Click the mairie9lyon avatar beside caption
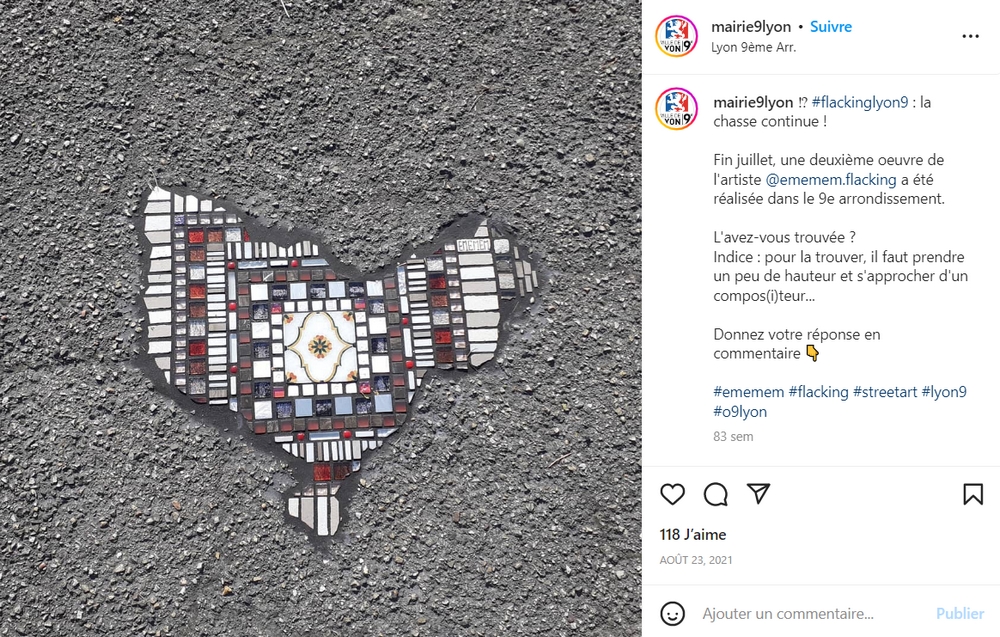 (x=677, y=109)
